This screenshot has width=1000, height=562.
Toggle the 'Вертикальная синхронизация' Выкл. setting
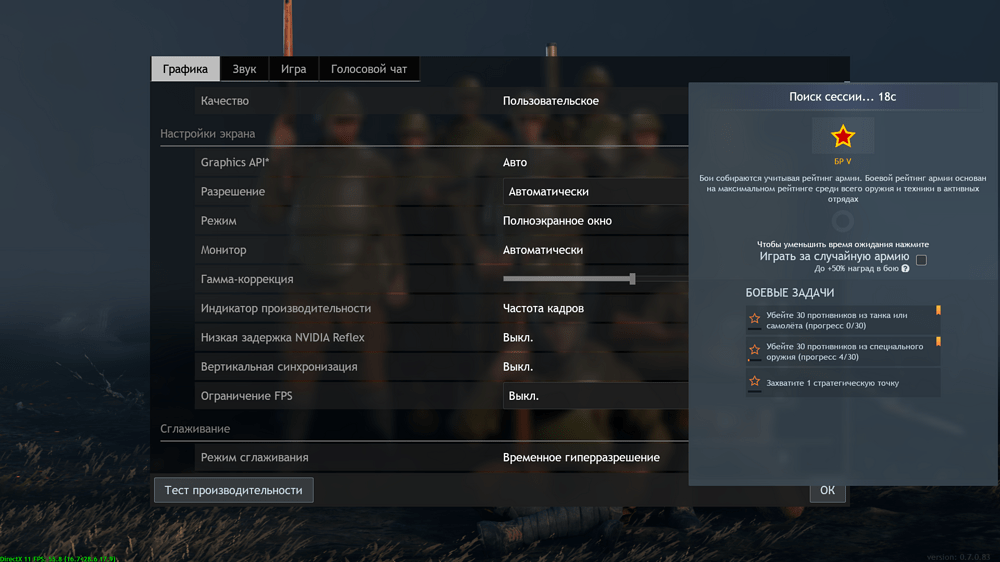pos(518,367)
